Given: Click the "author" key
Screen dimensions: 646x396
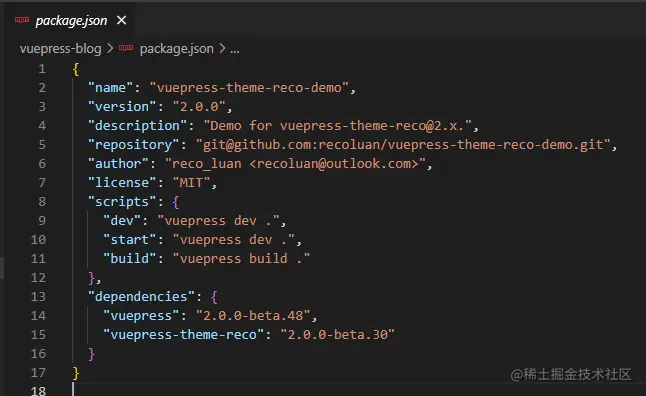Looking at the screenshot, I should tap(118, 164).
